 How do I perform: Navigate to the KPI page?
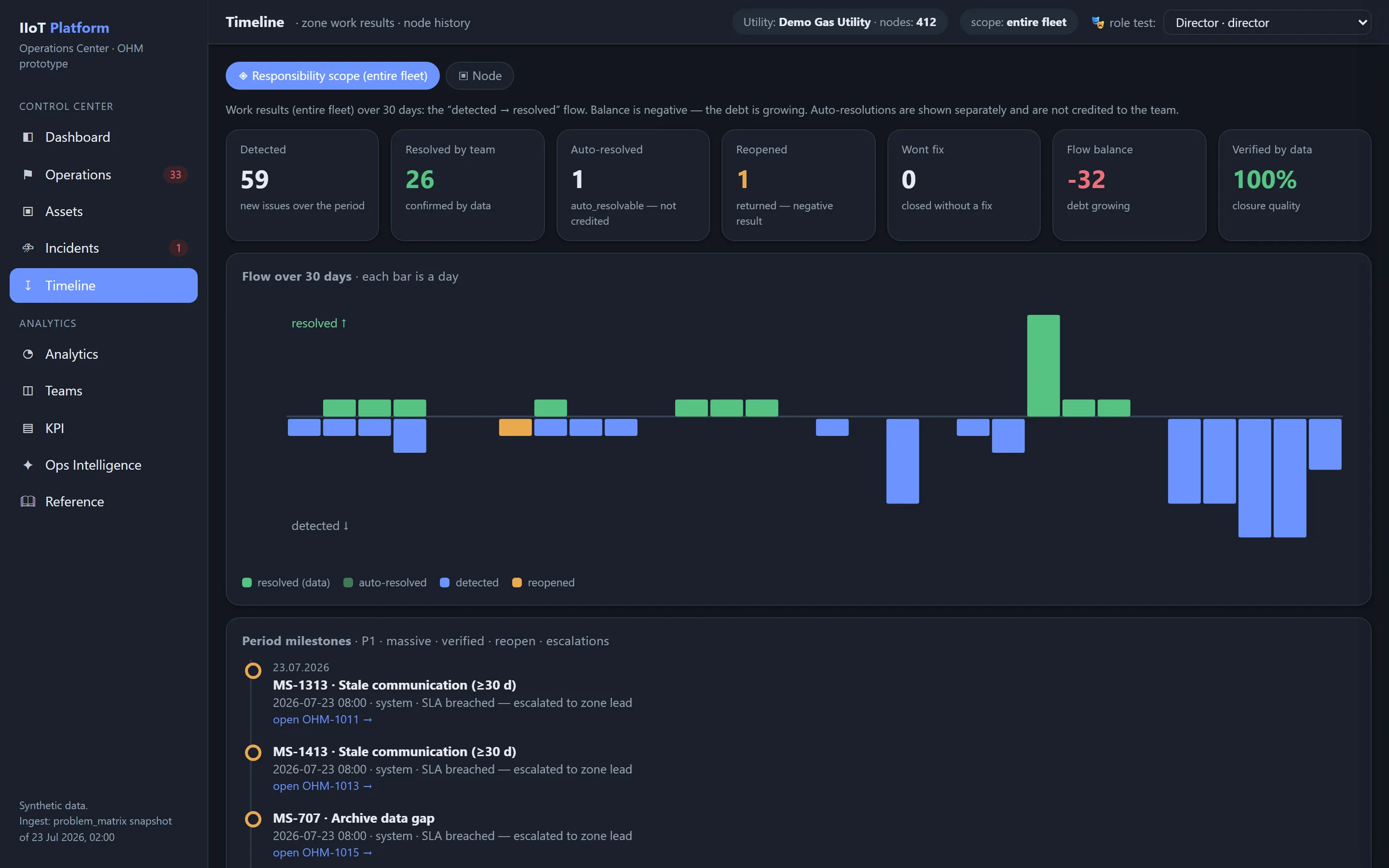coord(103,428)
